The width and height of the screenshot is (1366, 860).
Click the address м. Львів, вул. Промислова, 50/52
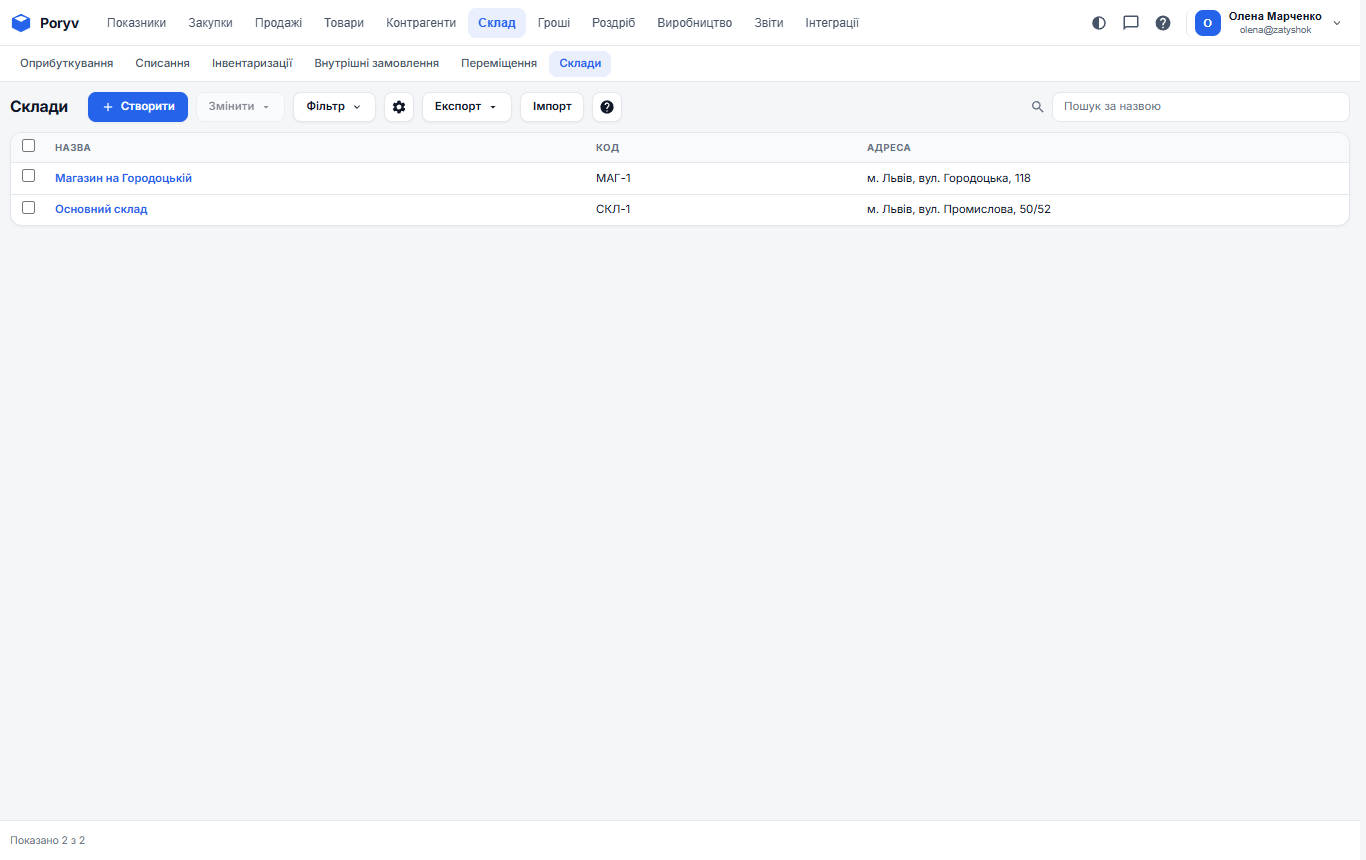[959, 209]
